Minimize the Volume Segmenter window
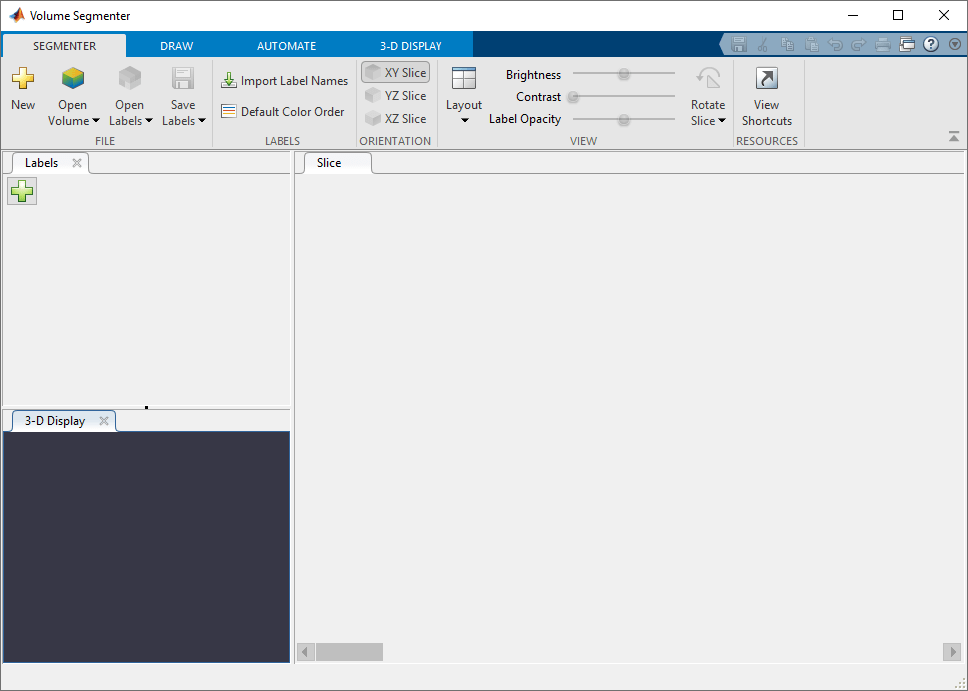 point(853,15)
